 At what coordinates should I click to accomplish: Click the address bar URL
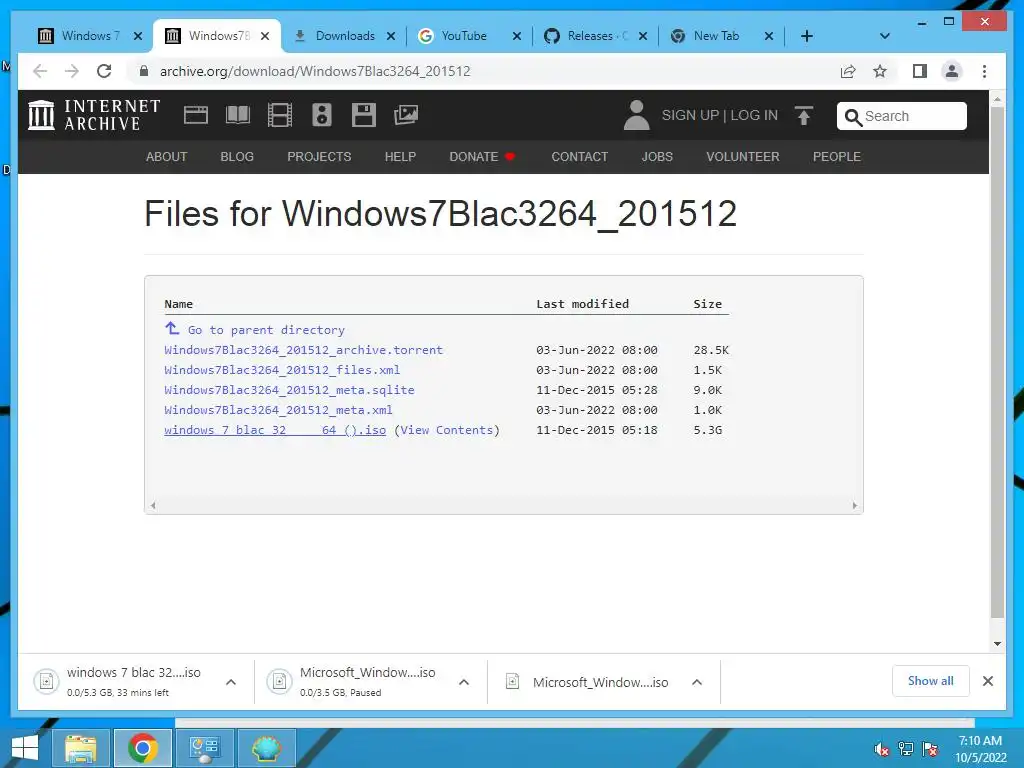[315, 71]
